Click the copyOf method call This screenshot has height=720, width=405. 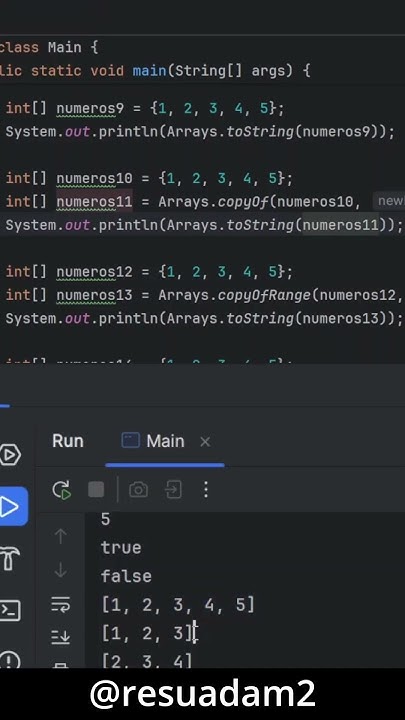(x=243, y=202)
